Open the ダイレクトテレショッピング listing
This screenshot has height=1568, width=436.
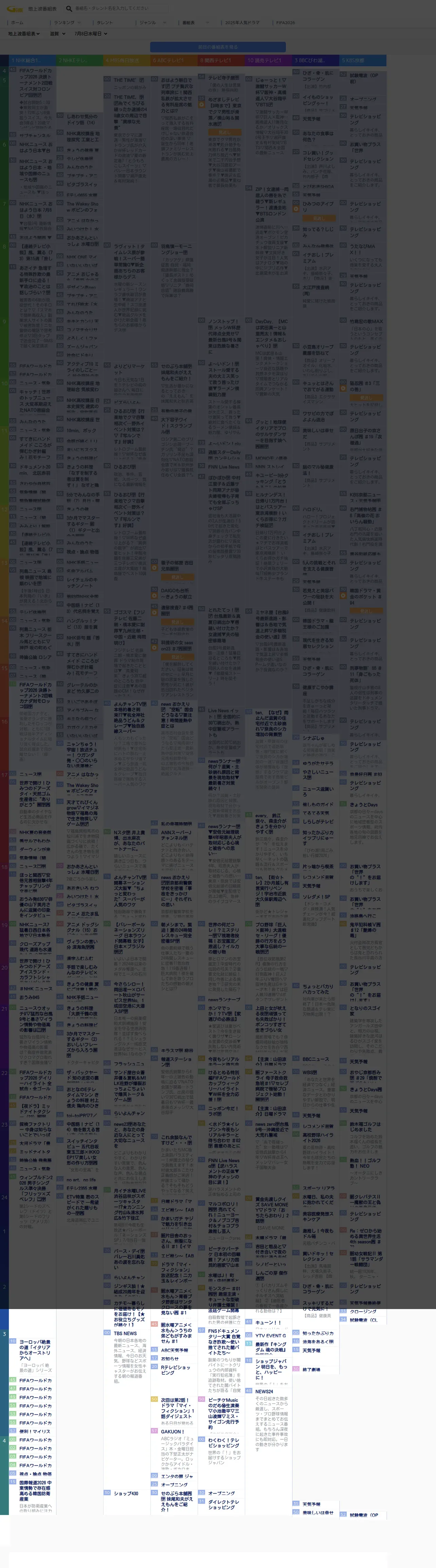click(x=224, y=1504)
